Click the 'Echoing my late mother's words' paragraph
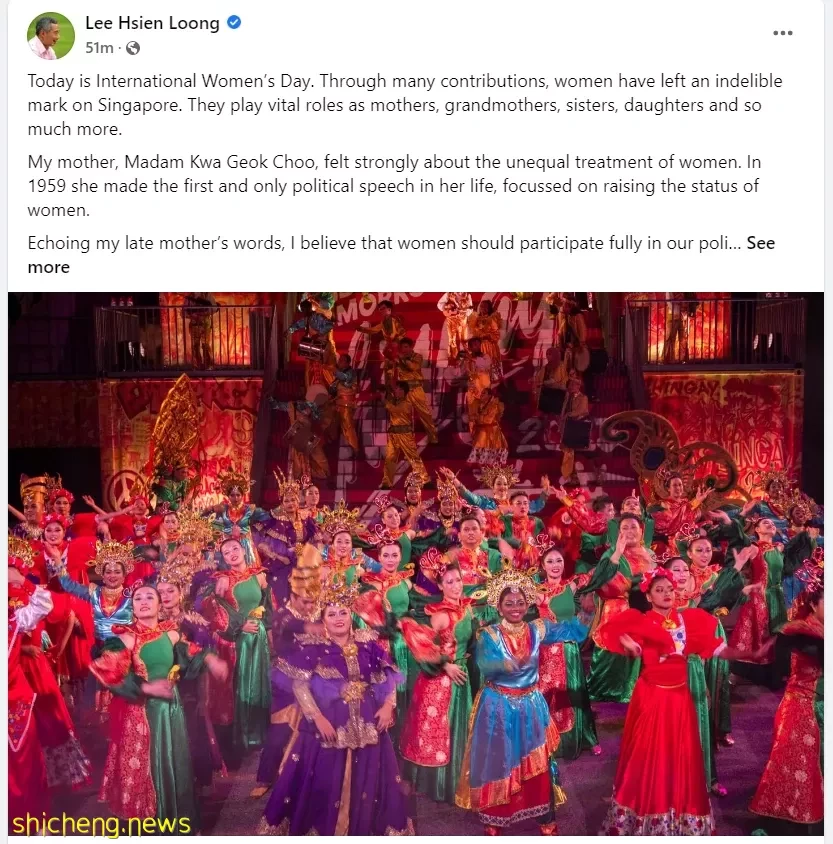Screen dimensions: 833x844 (401, 255)
